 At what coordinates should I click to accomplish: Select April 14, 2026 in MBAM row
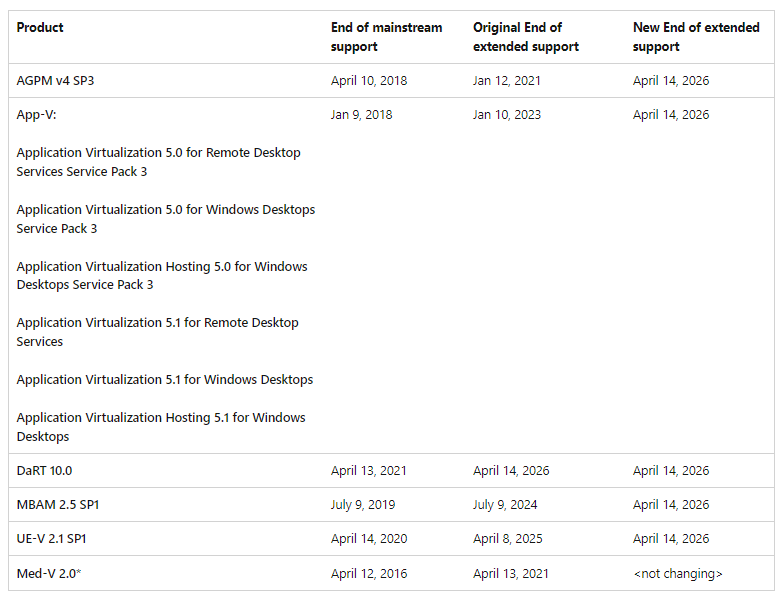tap(671, 504)
